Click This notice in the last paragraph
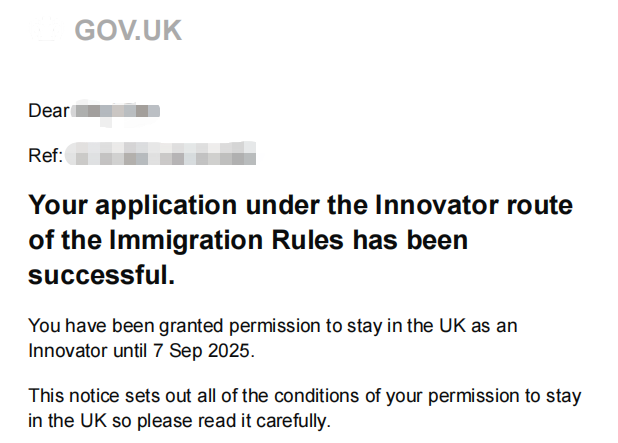Viewport: 618px width, 443px height. (74, 396)
